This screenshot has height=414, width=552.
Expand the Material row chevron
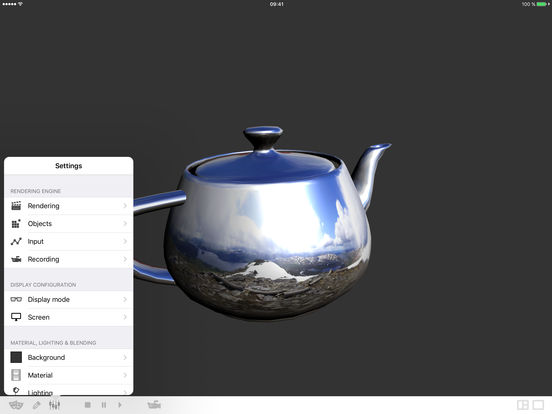[x=125, y=375]
